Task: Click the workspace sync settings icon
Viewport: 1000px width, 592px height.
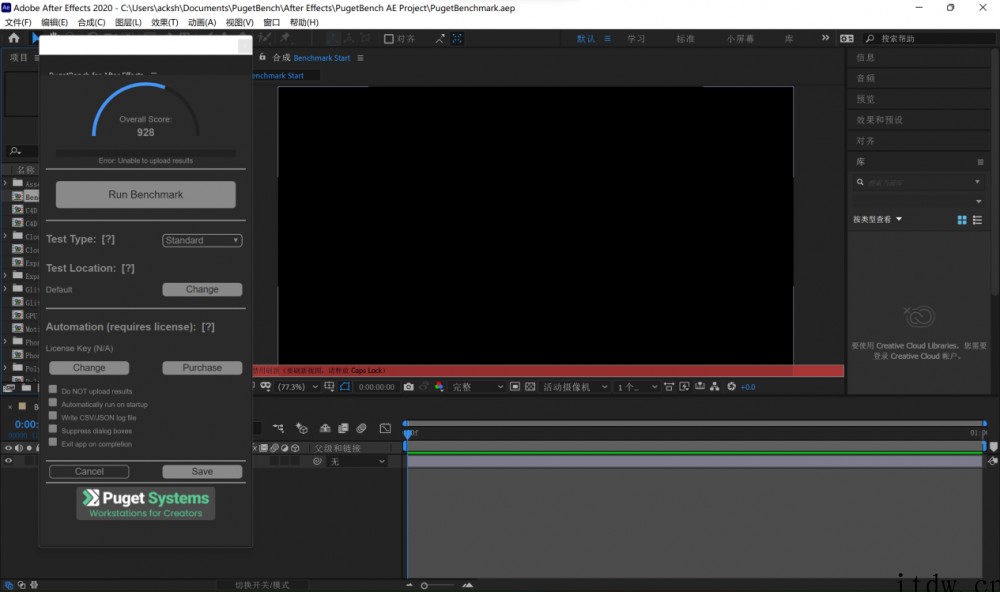Action: pos(846,39)
